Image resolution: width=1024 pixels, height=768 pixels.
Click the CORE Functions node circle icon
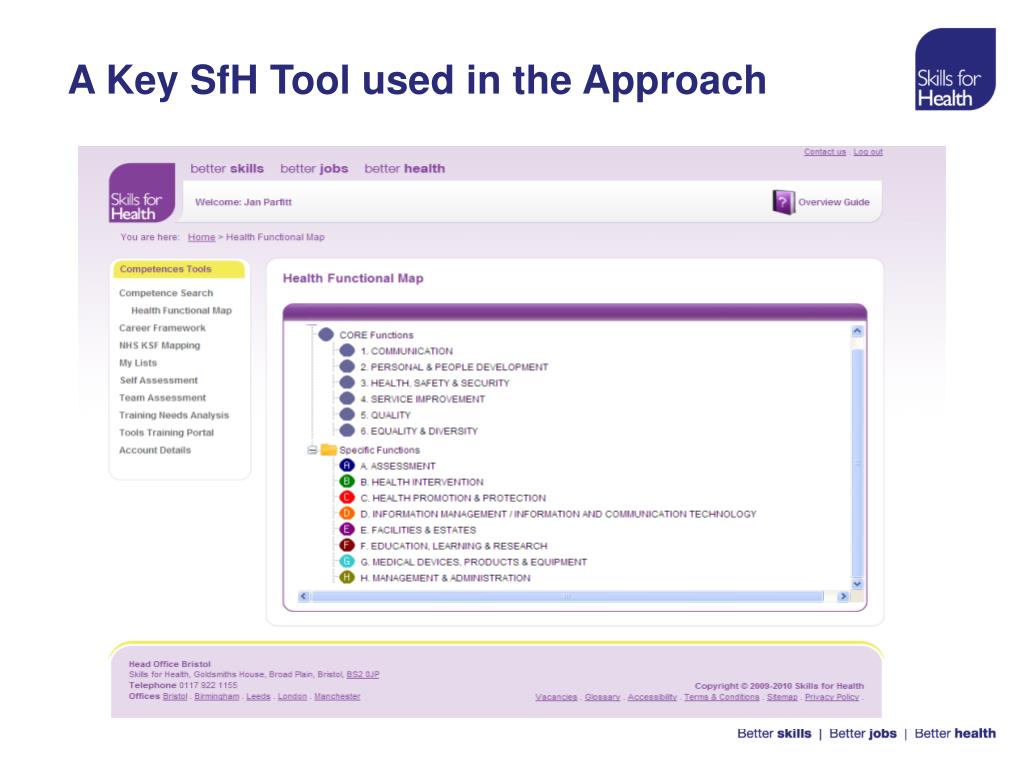pos(326,335)
